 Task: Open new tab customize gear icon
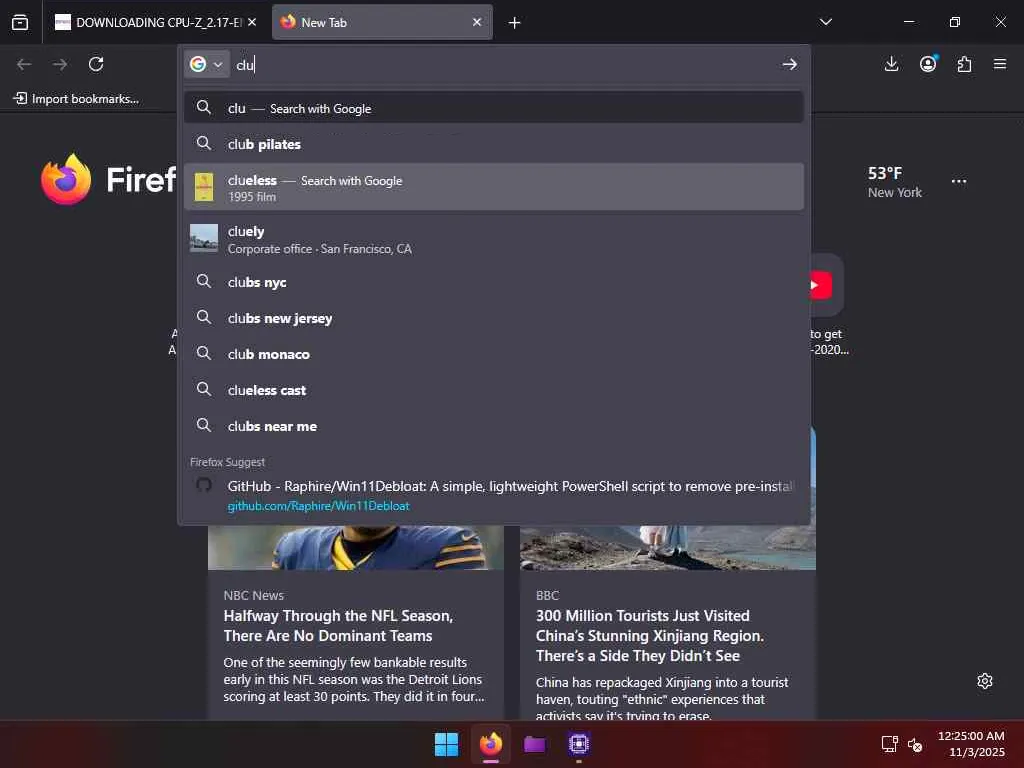pyautogui.click(x=985, y=681)
